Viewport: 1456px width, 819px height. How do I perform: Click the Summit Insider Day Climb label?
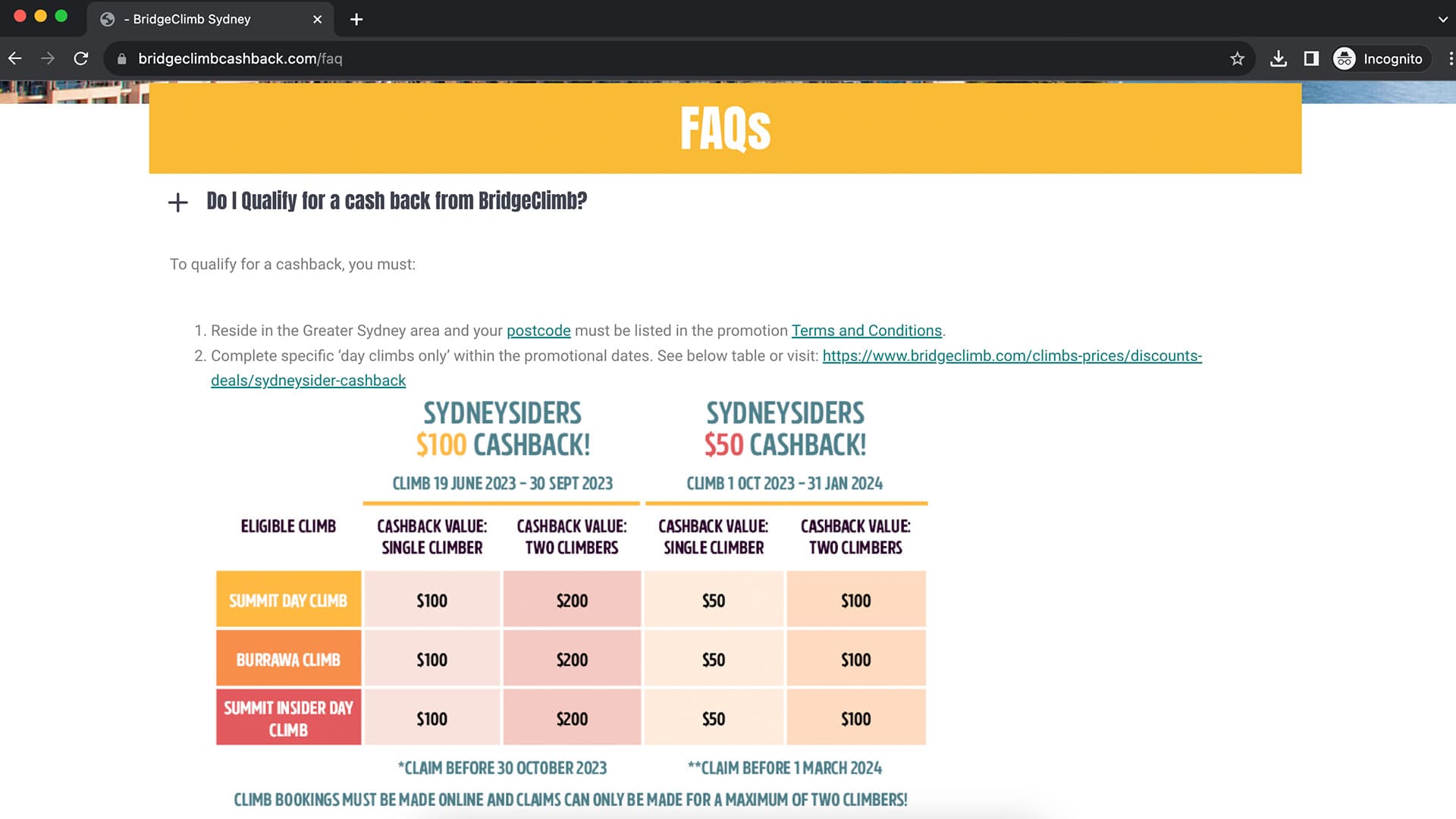(x=288, y=717)
